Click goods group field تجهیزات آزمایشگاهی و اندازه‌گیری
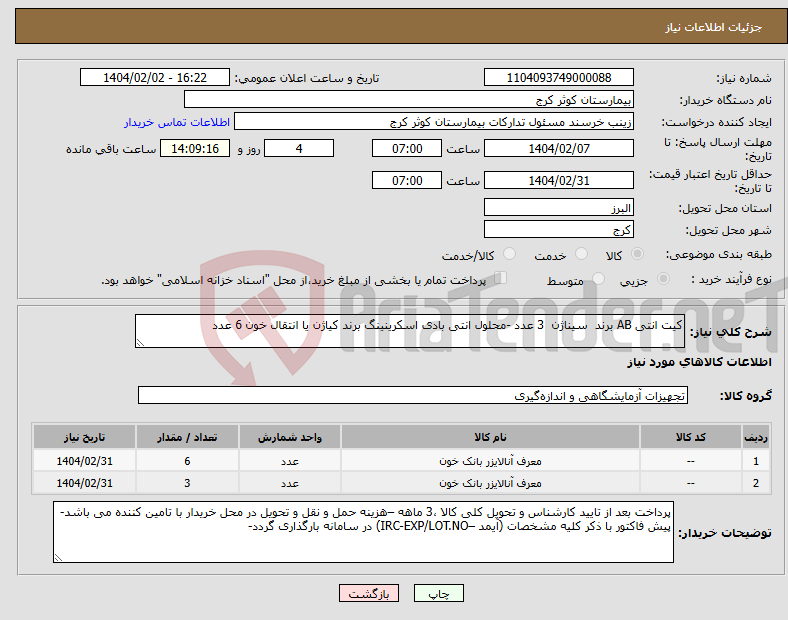Screen dimensions: 788x620 [413, 395]
